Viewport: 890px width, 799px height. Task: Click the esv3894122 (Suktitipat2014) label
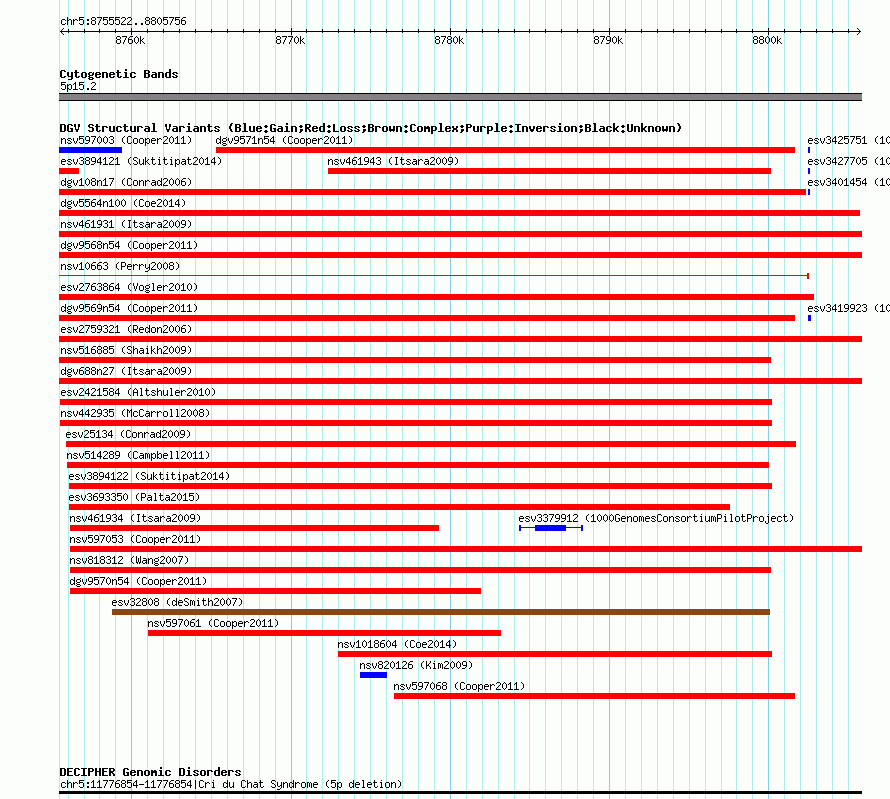click(149, 476)
